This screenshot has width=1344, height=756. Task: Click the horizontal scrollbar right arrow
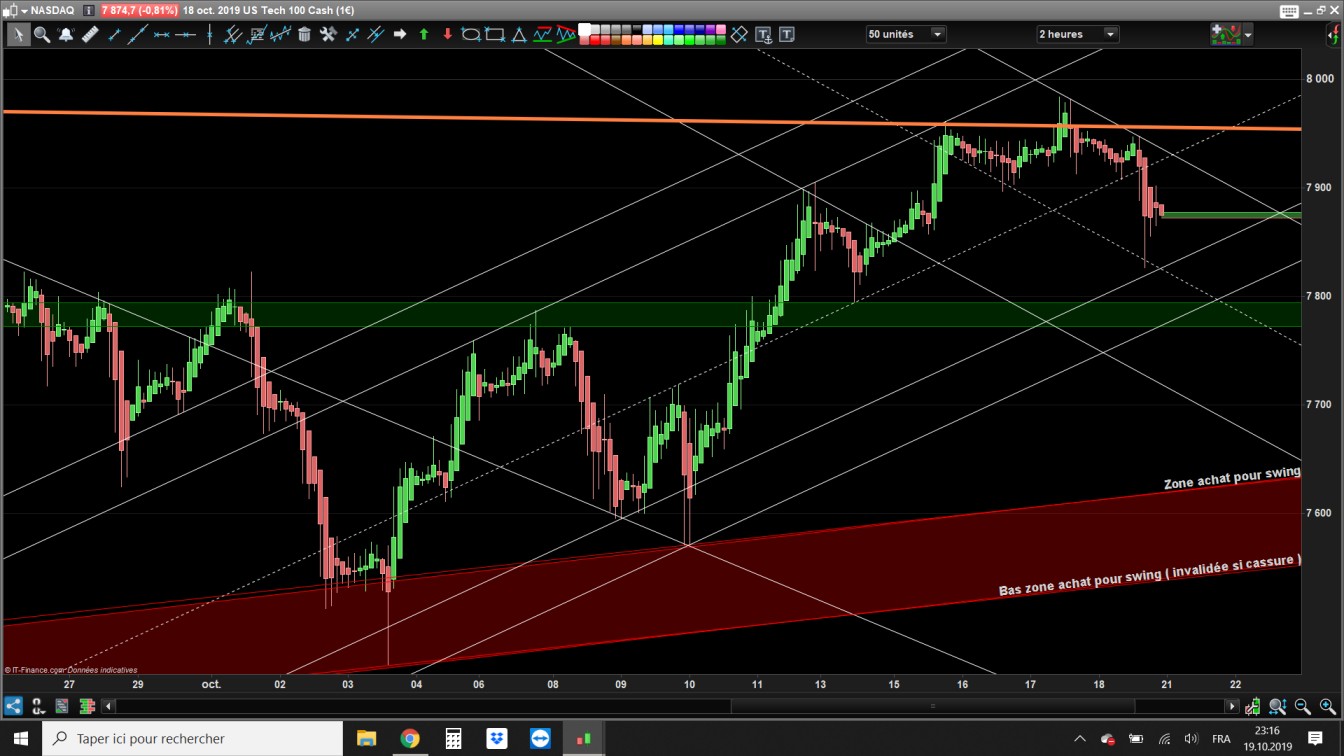[x=1232, y=706]
